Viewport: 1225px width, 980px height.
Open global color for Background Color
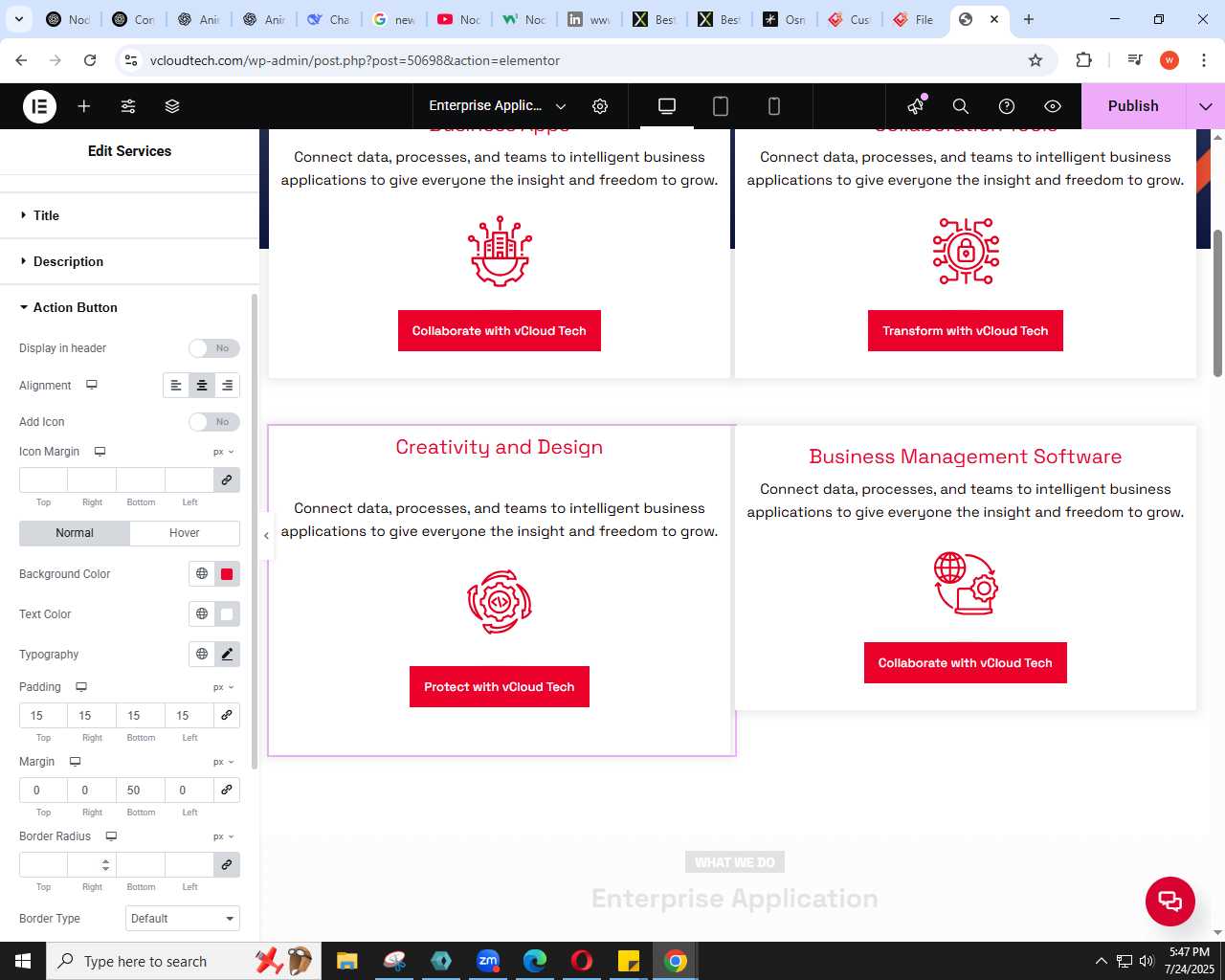tap(202, 574)
